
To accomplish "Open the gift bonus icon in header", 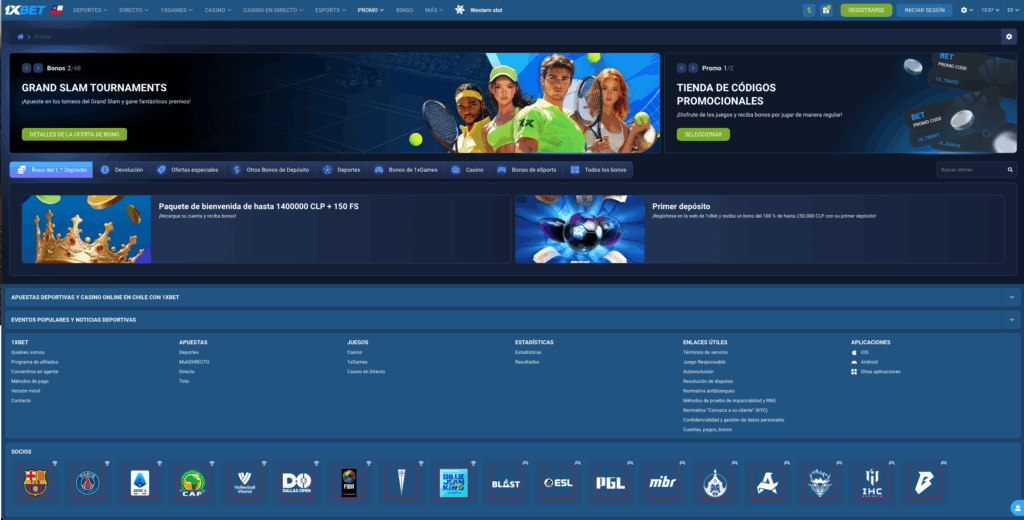I will point(826,10).
